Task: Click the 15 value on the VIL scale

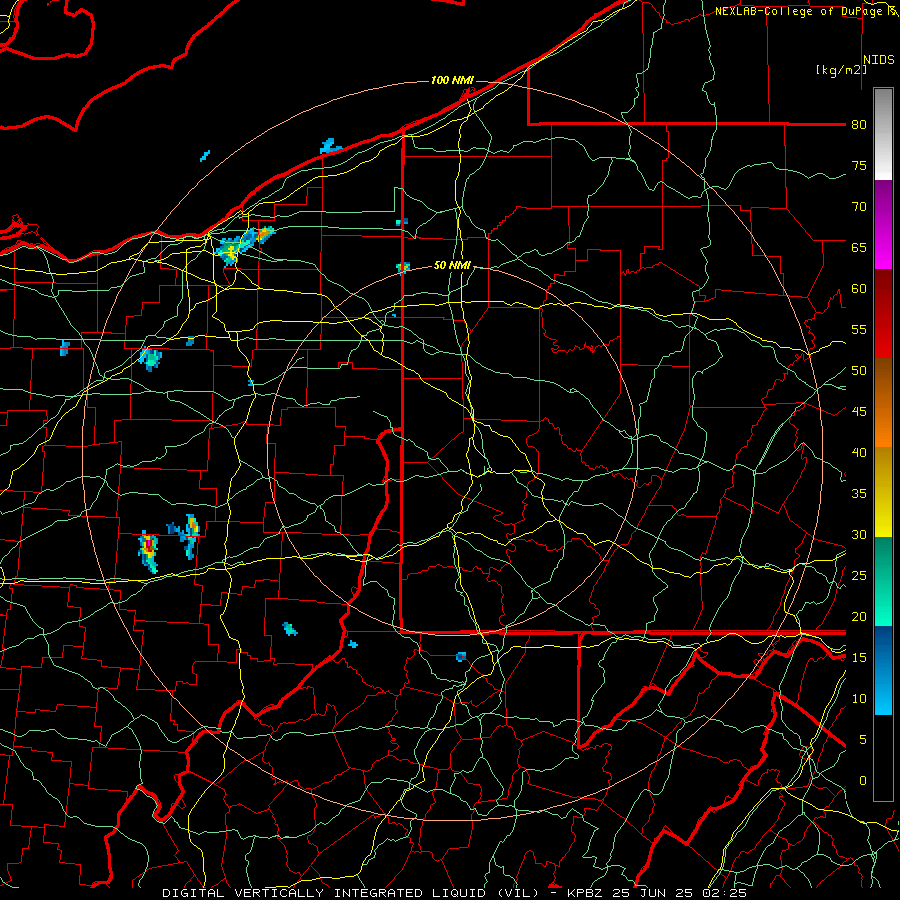Action: (x=859, y=658)
